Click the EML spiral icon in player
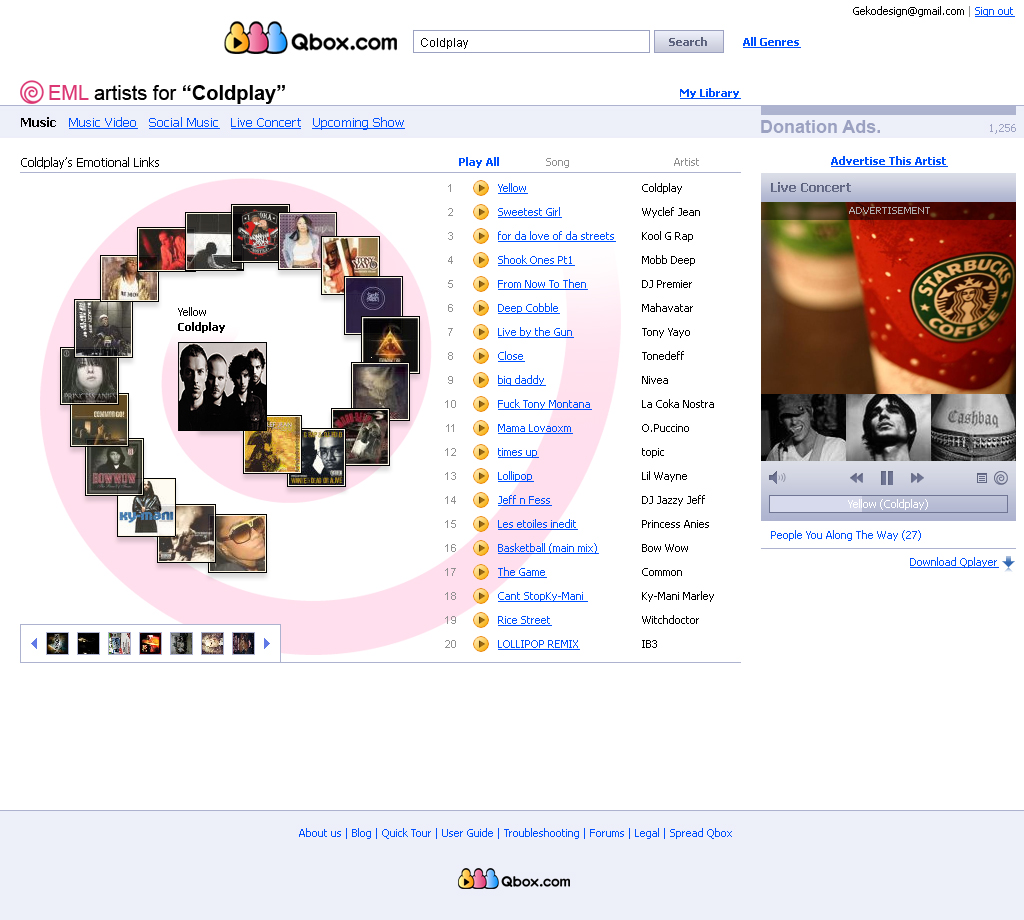 click(1000, 478)
